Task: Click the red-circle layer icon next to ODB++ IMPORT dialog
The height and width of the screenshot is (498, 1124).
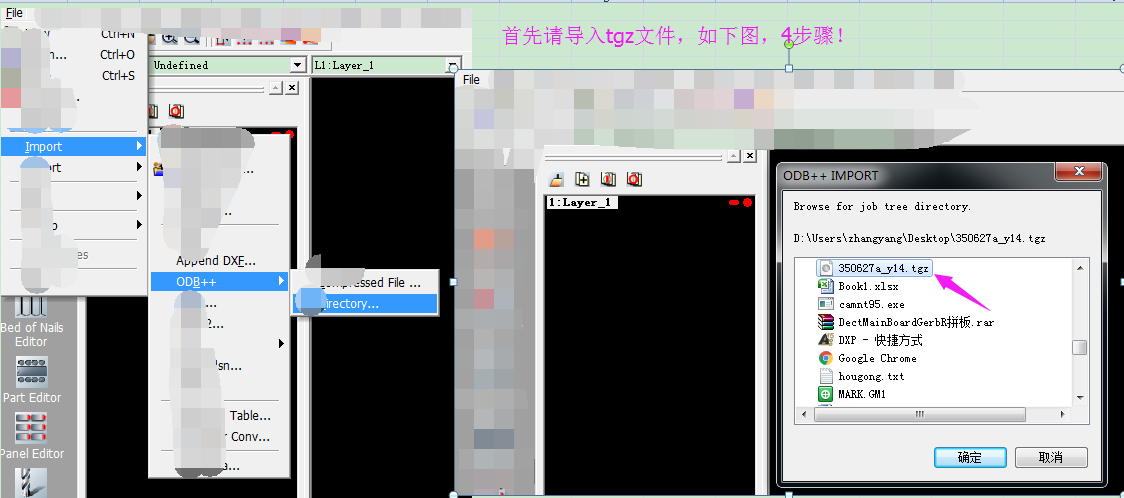Action: click(x=634, y=178)
